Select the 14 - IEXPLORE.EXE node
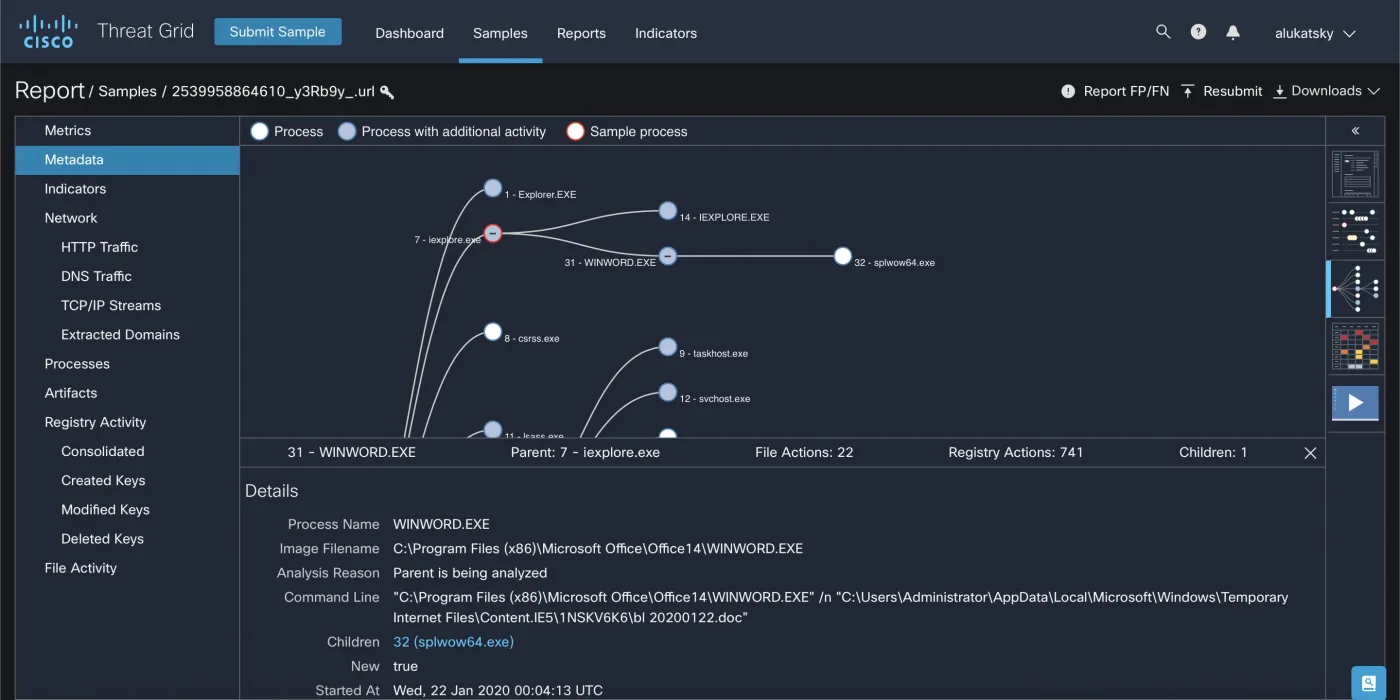 (668, 210)
